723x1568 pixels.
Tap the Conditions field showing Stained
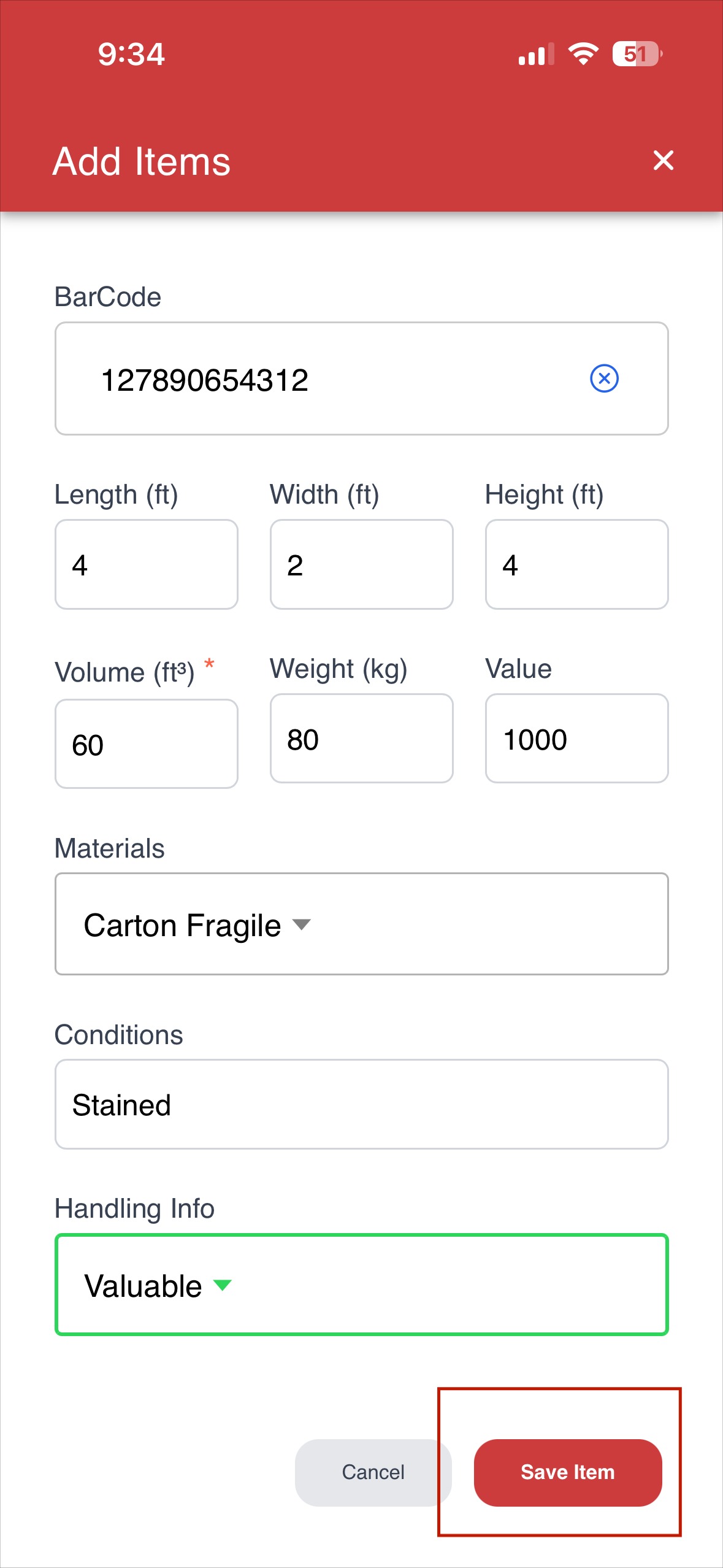click(x=362, y=1104)
